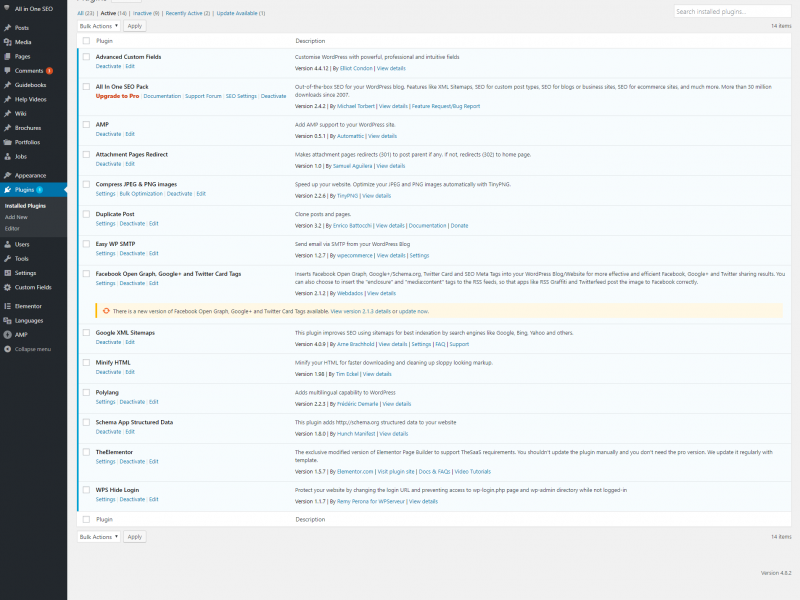This screenshot has width=800, height=600.
Task: Check the Easy WP SMTP checkbox
Action: [86, 243]
